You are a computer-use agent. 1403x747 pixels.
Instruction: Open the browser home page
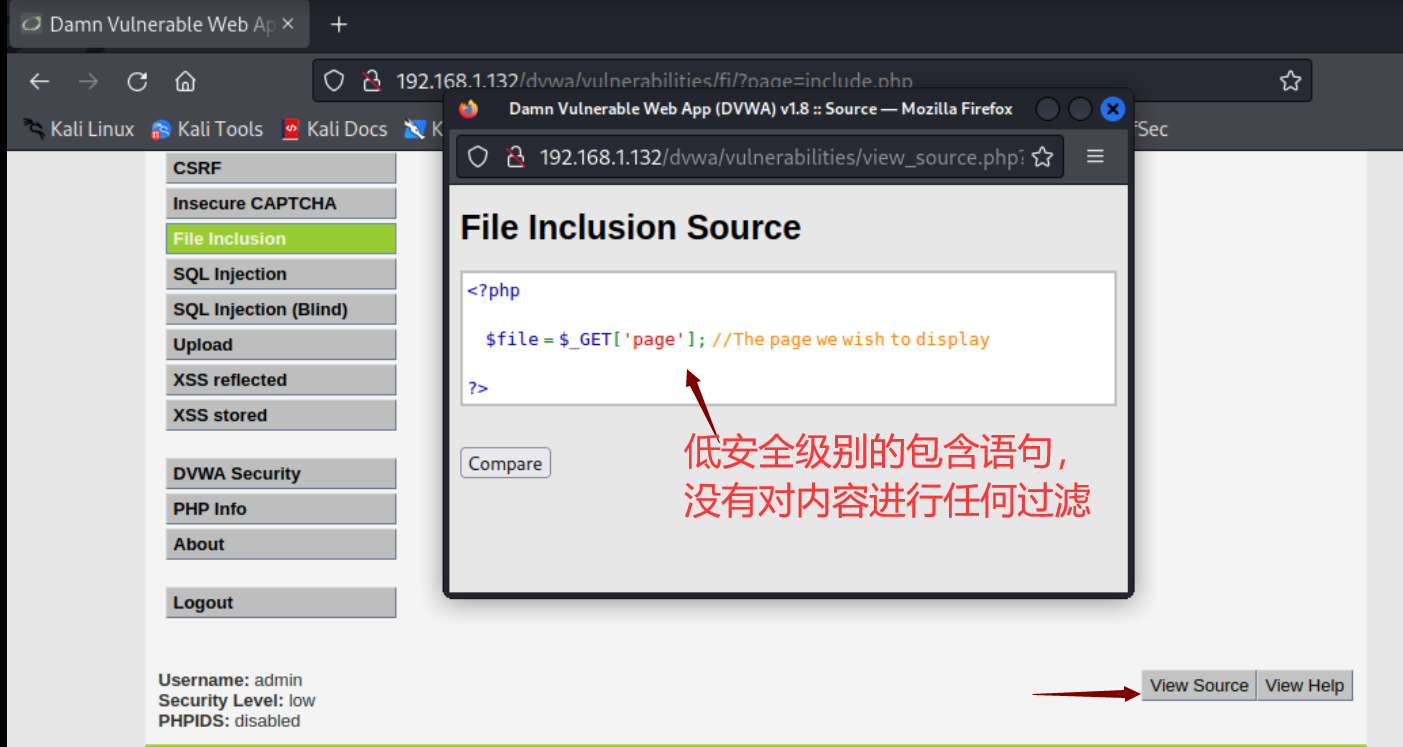[x=185, y=82]
